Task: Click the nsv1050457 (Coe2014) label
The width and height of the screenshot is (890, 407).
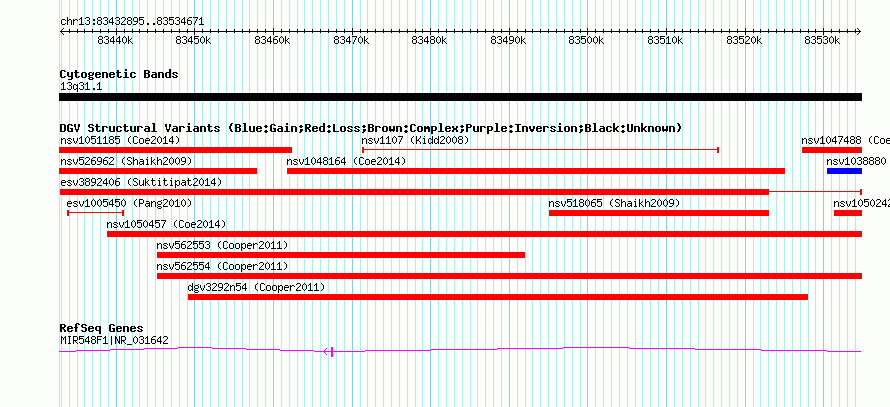Action: [x=166, y=224]
